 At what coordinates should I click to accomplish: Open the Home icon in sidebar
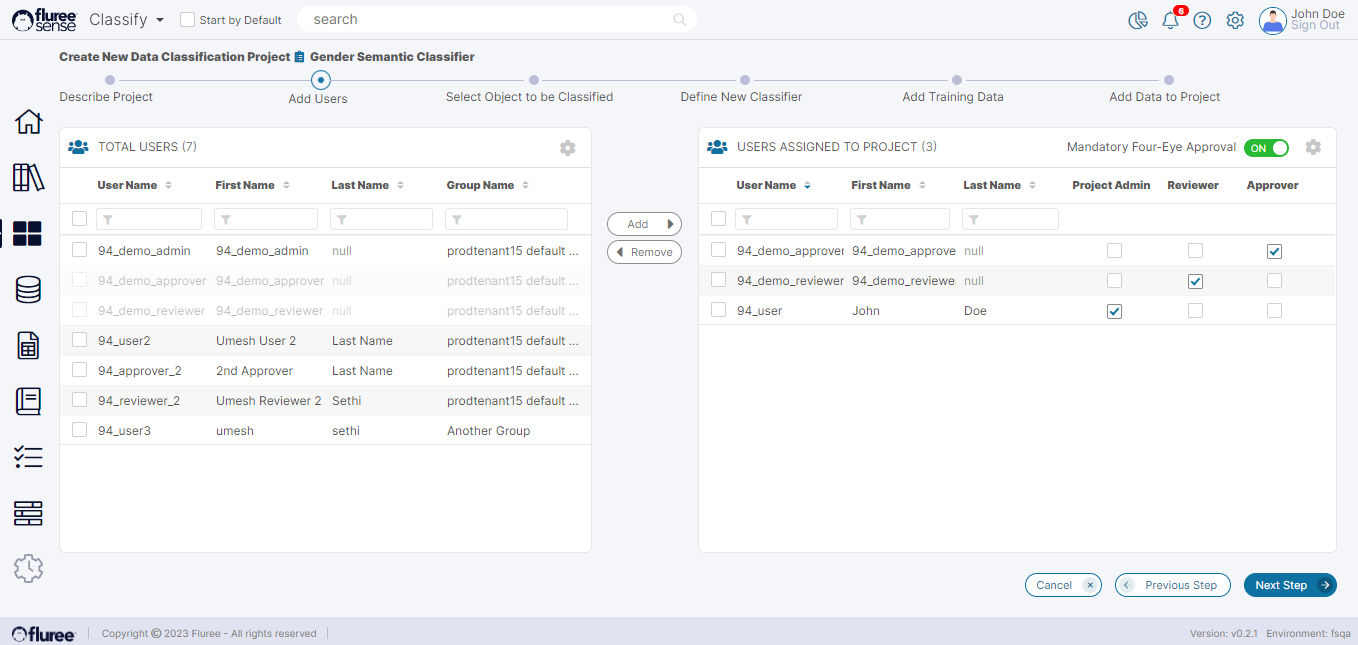pyautogui.click(x=28, y=122)
